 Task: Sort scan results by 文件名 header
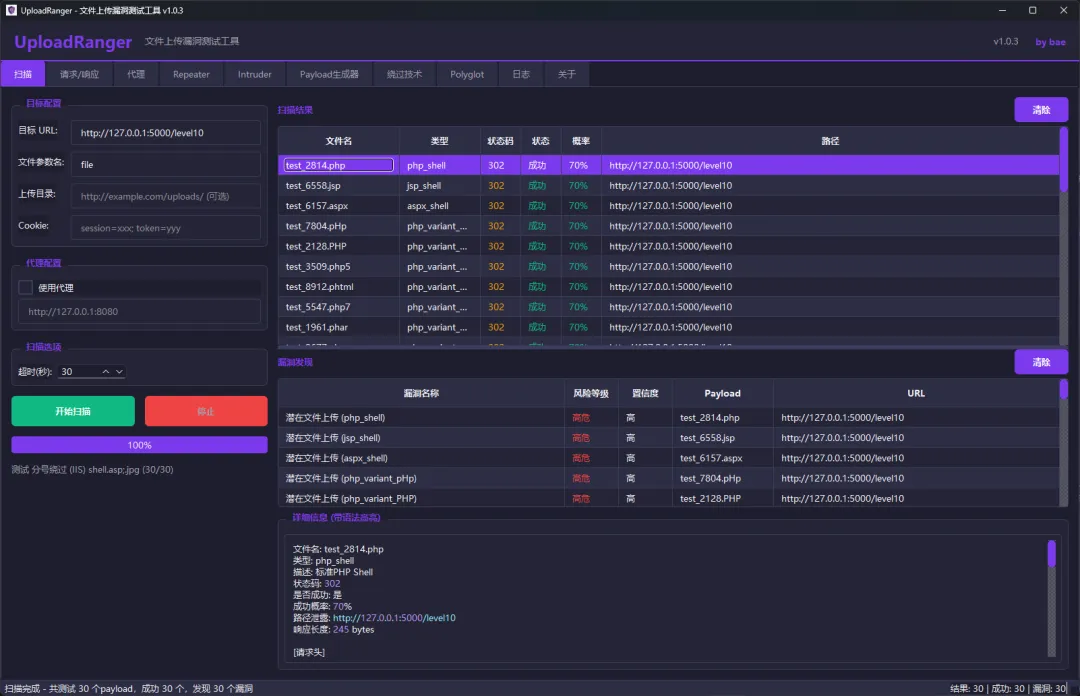click(338, 141)
